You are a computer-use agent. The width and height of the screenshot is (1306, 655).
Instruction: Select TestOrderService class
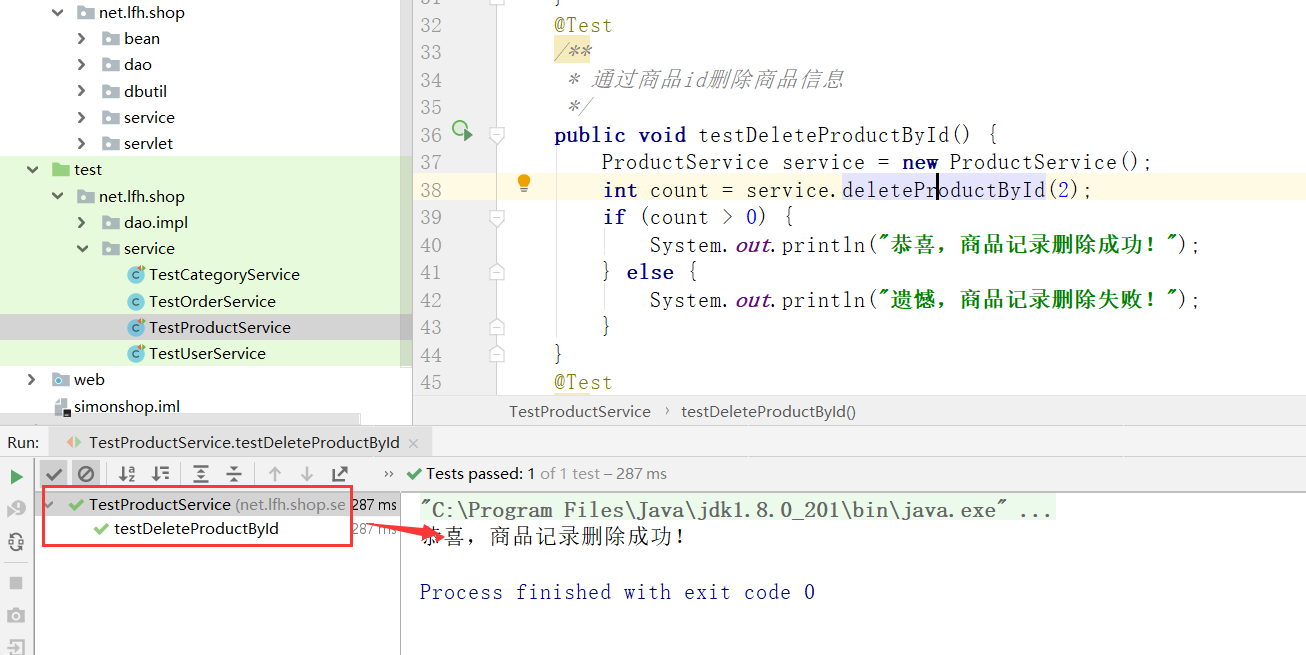212,301
